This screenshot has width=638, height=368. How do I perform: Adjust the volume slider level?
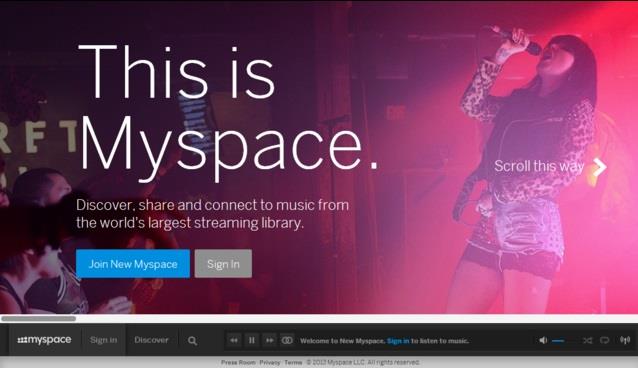564,341
